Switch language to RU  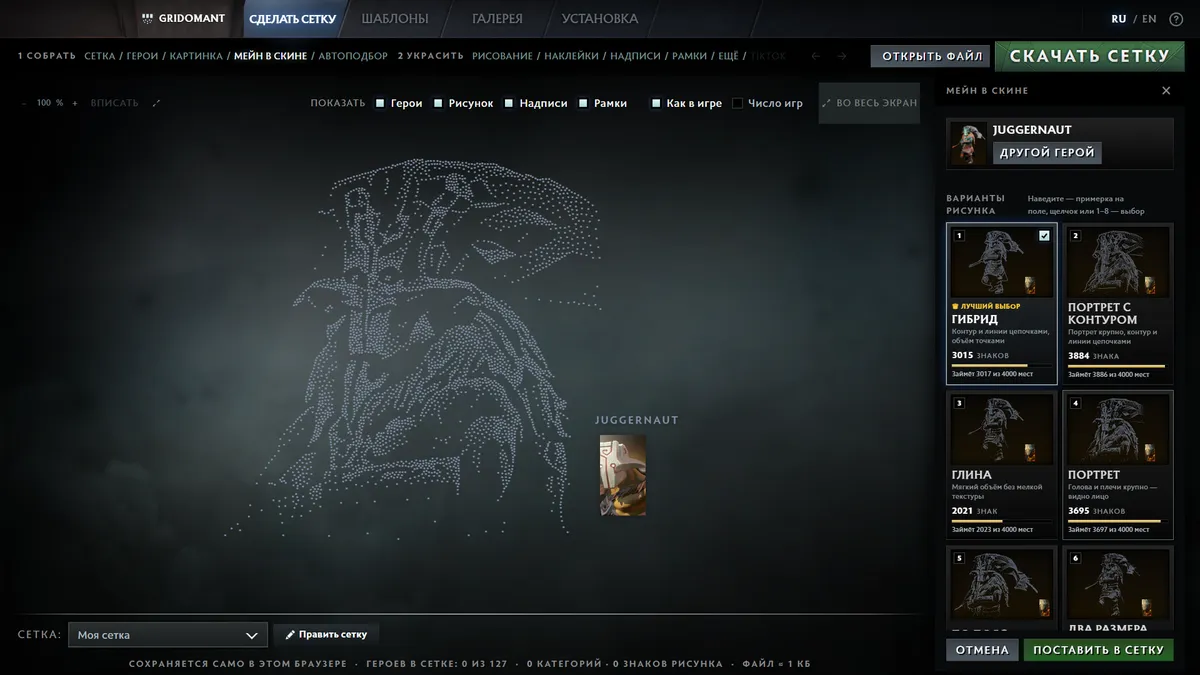(x=1119, y=19)
